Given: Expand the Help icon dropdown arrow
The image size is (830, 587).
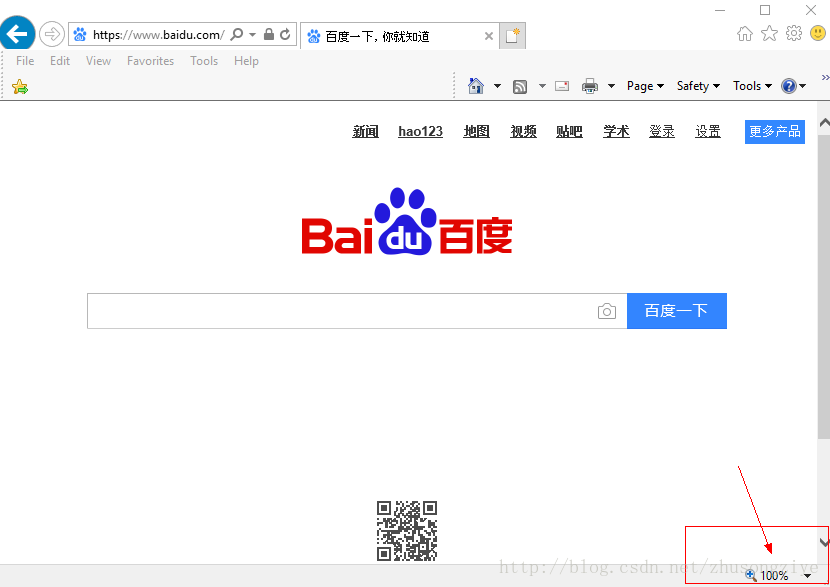Looking at the screenshot, I should 802,86.
